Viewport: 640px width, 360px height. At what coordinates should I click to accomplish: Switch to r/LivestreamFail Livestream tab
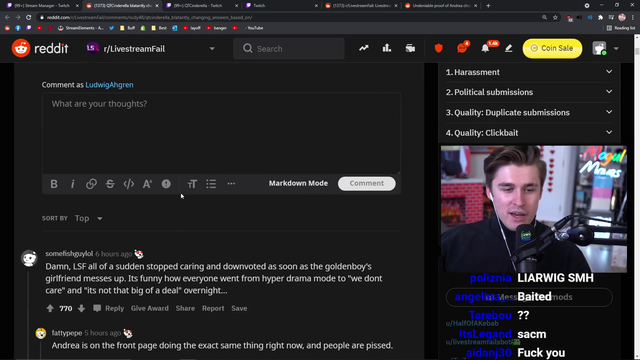coord(361,6)
